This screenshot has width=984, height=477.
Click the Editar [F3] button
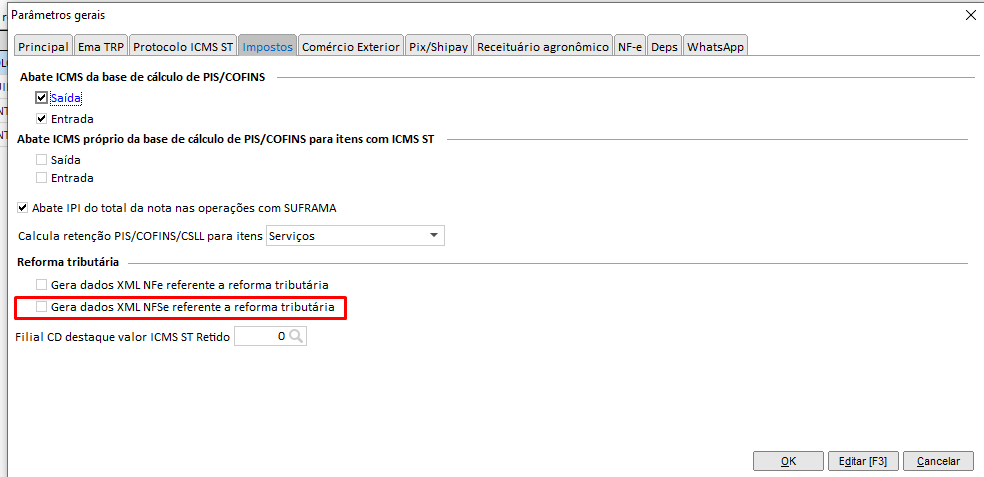click(x=863, y=461)
